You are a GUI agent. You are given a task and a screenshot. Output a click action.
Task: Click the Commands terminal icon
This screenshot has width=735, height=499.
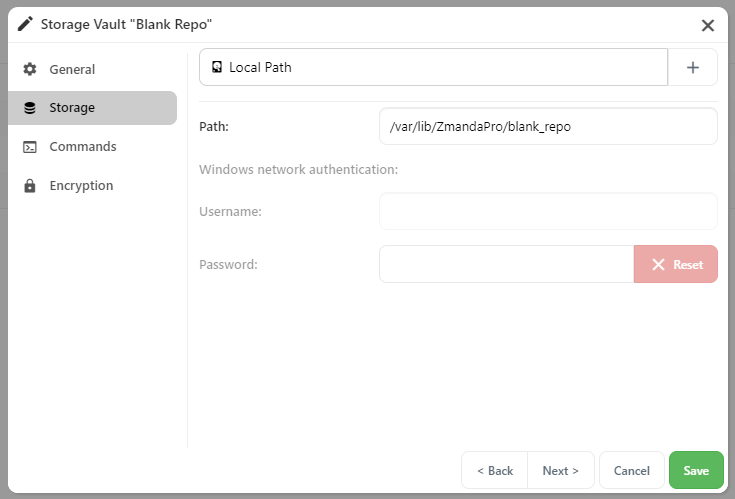coord(30,147)
